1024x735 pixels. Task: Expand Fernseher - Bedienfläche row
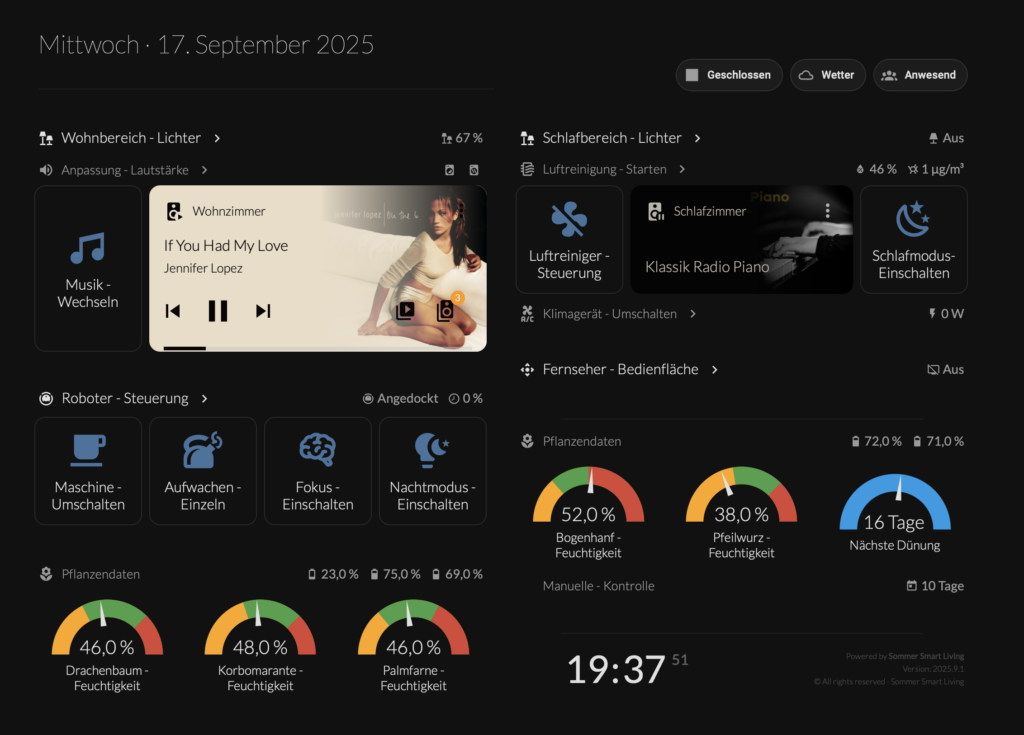619,370
